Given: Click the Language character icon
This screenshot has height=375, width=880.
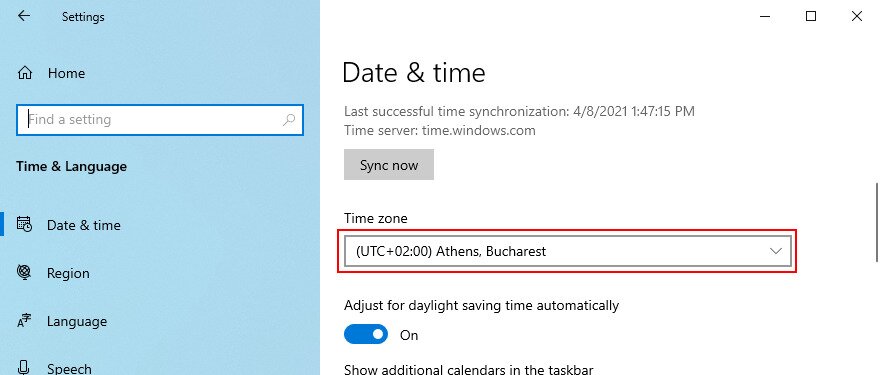Looking at the screenshot, I should [x=25, y=321].
